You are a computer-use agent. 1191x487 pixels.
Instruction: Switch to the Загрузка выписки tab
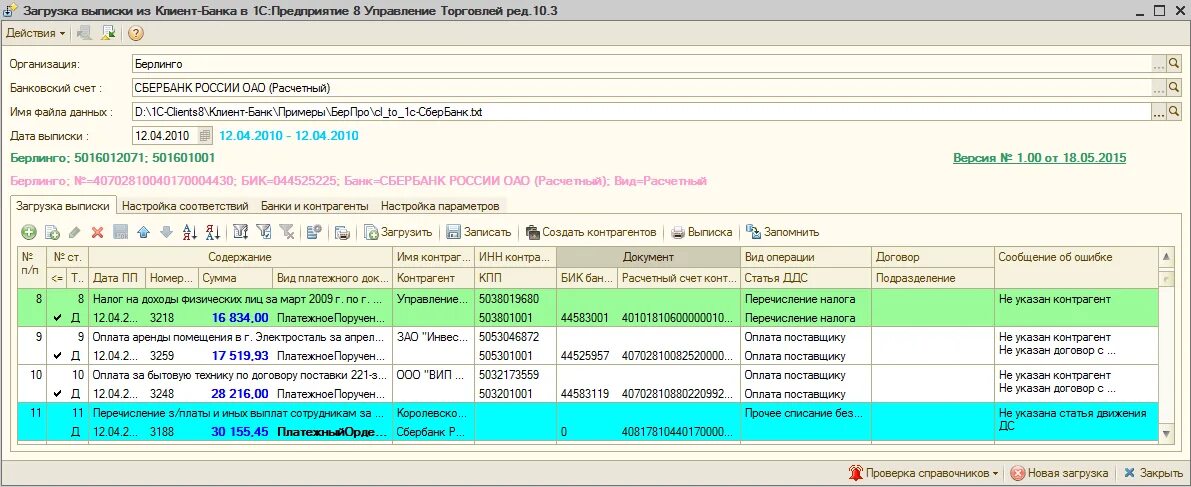62,206
